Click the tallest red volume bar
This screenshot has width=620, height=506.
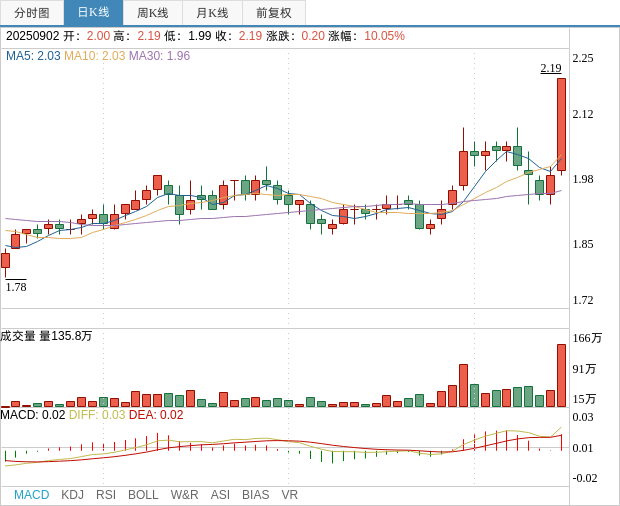561,376
